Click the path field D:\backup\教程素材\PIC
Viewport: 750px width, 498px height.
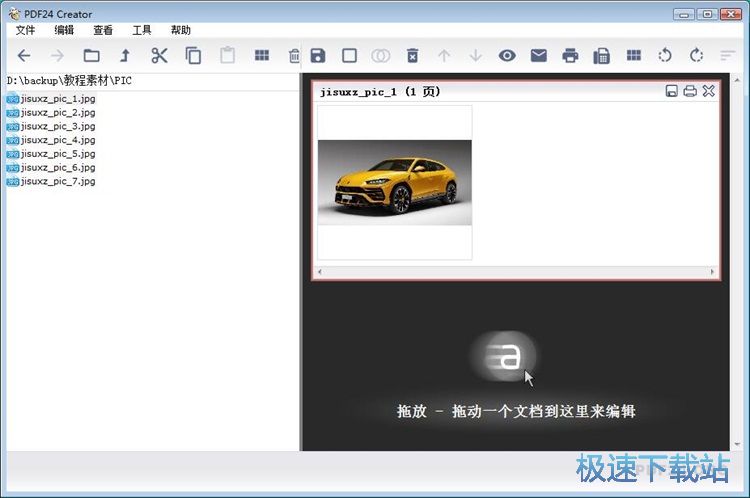[152, 81]
